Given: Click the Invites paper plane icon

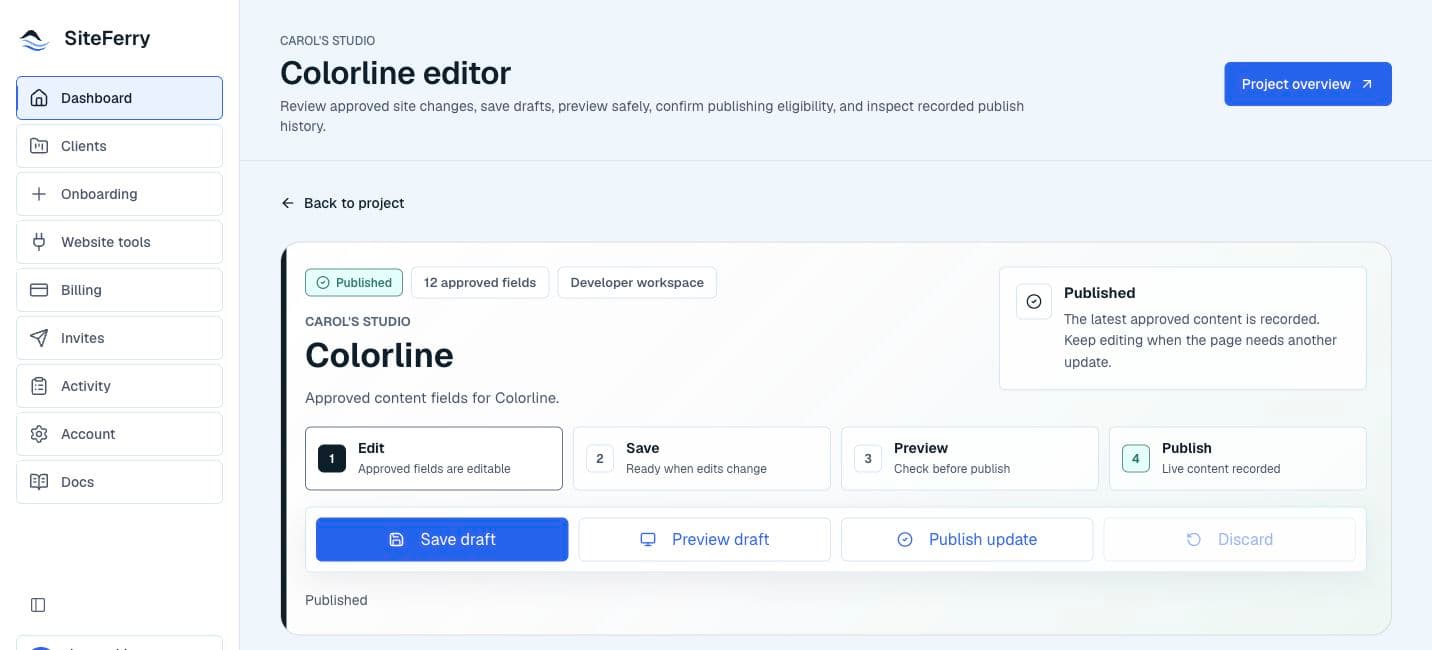Looking at the screenshot, I should [x=39, y=338].
